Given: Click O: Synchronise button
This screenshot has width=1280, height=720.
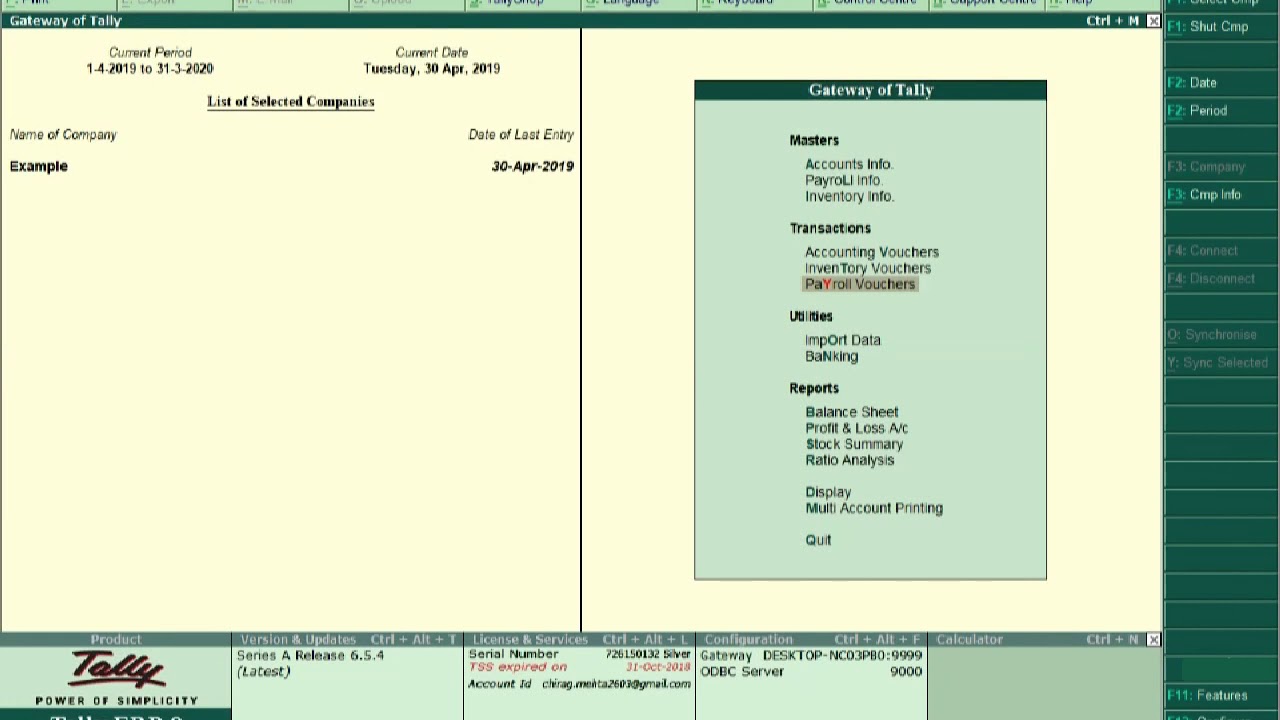Looking at the screenshot, I should [1220, 335].
